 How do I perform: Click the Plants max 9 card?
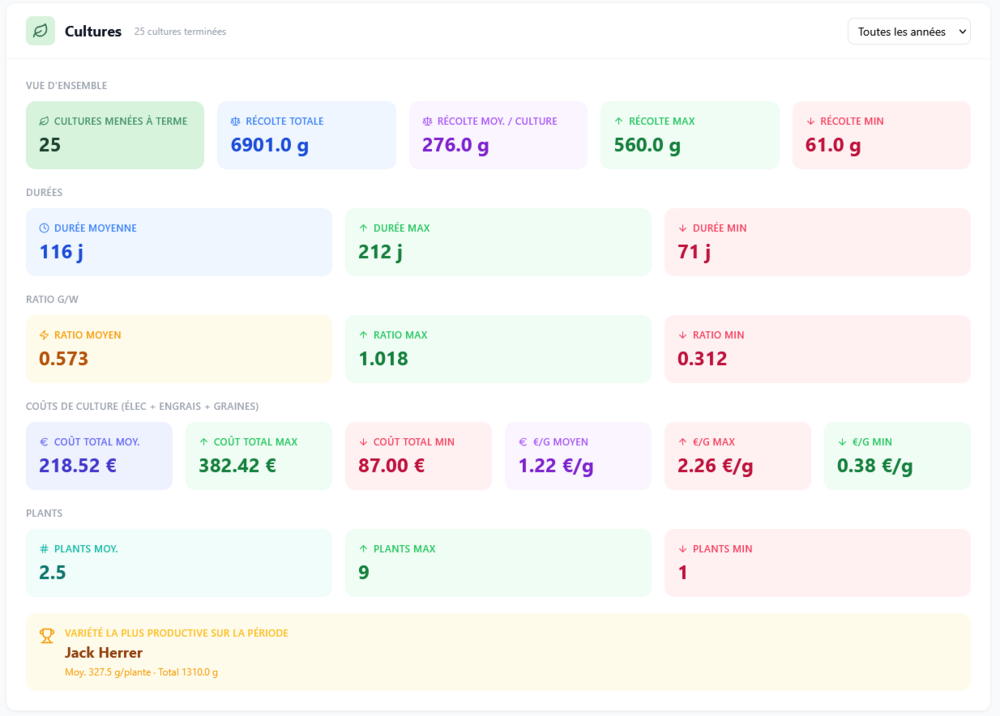coord(498,563)
